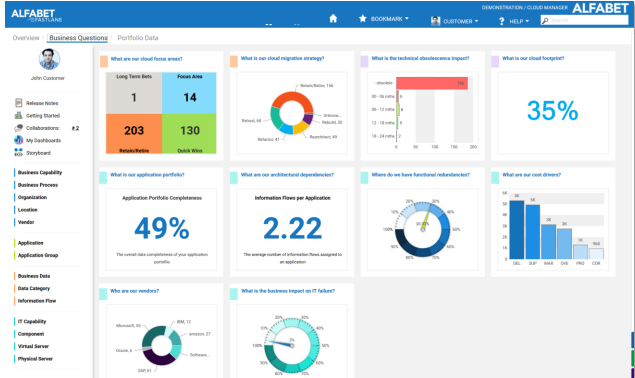
Task: Open 'Where do we have functional redundancies?' title
Action: (420, 175)
